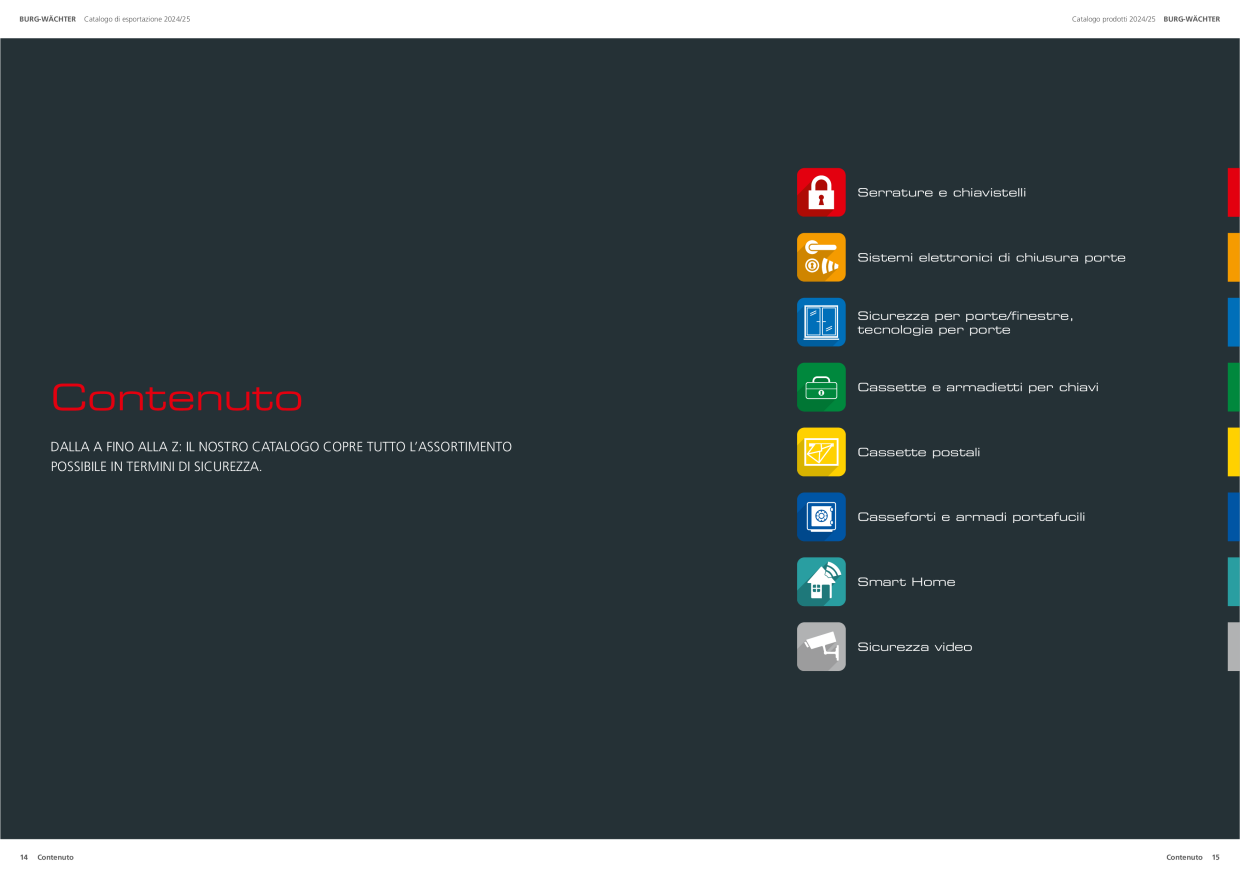Click BURG-WÄCHTER in top-left header

coord(48,19)
